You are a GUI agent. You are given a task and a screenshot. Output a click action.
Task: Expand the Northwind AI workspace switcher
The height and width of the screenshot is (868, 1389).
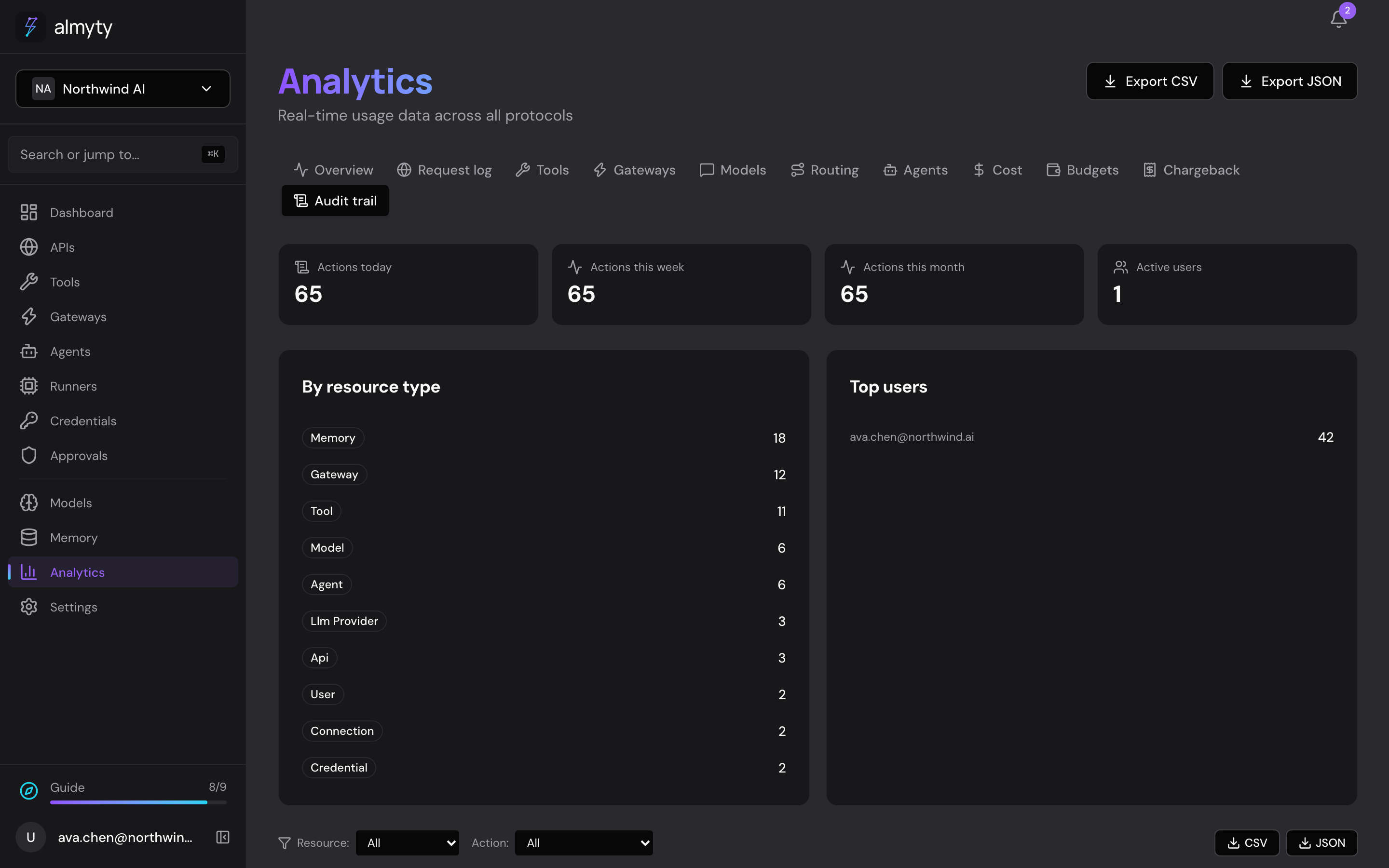[123, 89]
